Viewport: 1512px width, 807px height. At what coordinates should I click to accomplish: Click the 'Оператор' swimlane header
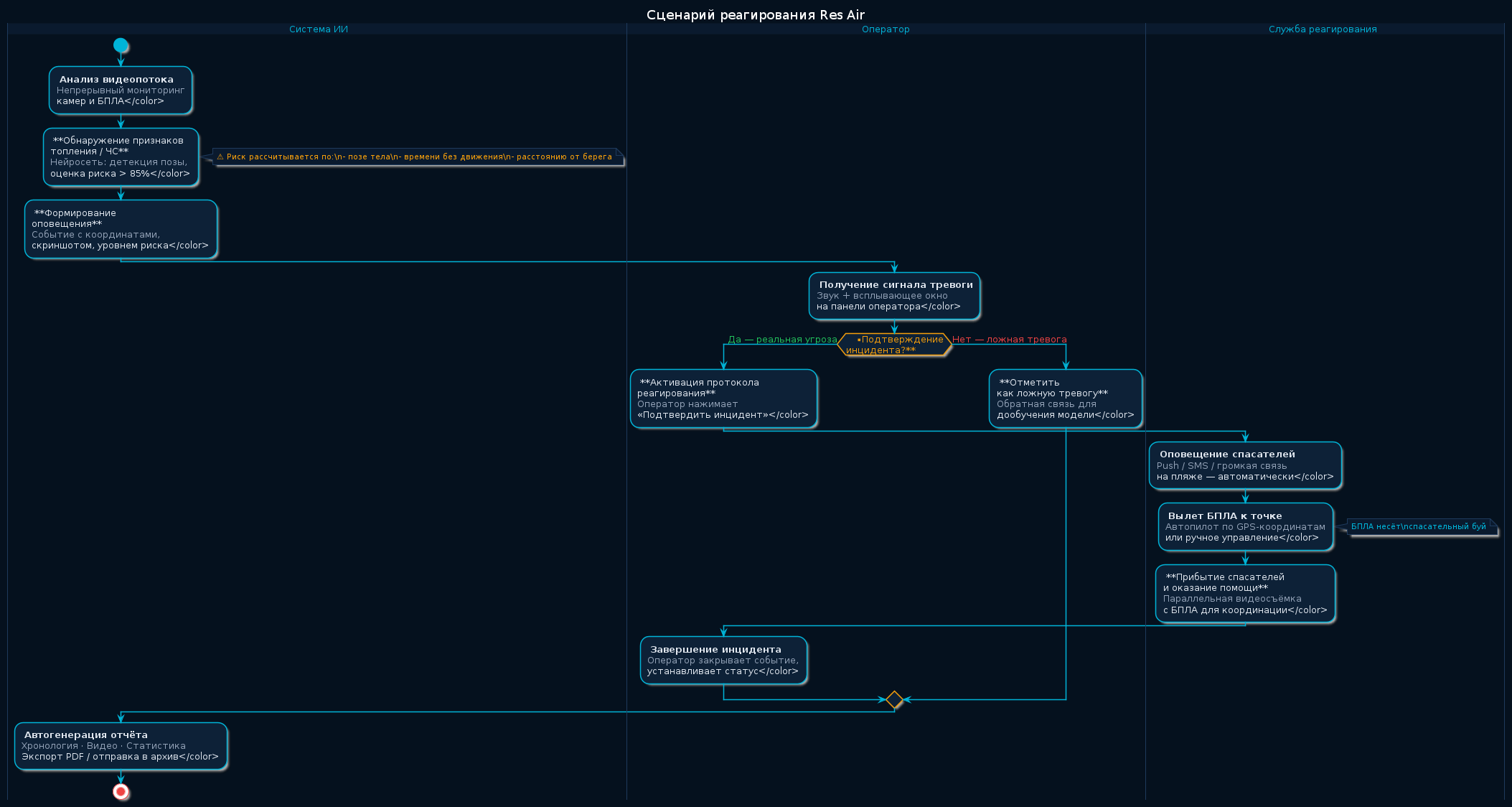(x=886, y=29)
